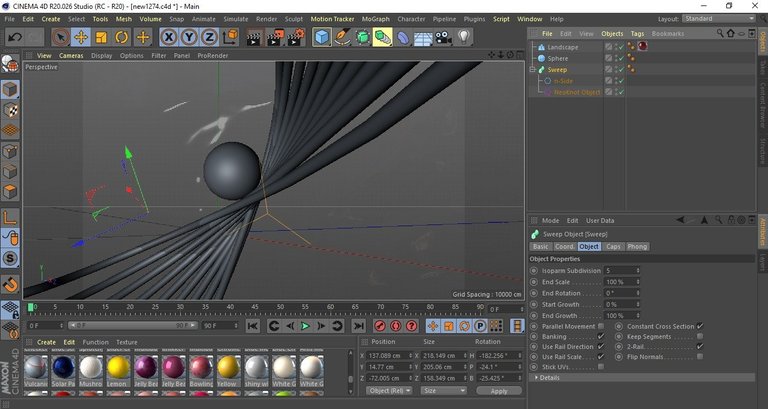768x409 pixels.
Task: Open the spline pen tool
Action: 342,37
